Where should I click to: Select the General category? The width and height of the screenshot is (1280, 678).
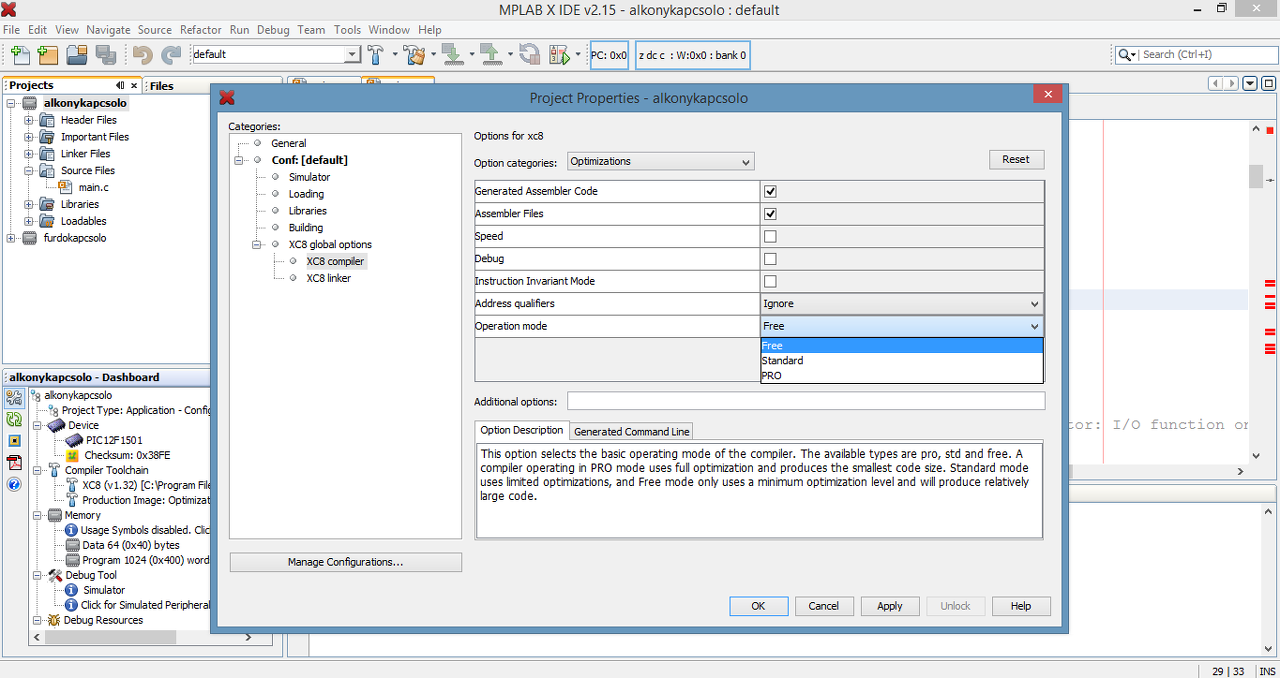click(288, 143)
